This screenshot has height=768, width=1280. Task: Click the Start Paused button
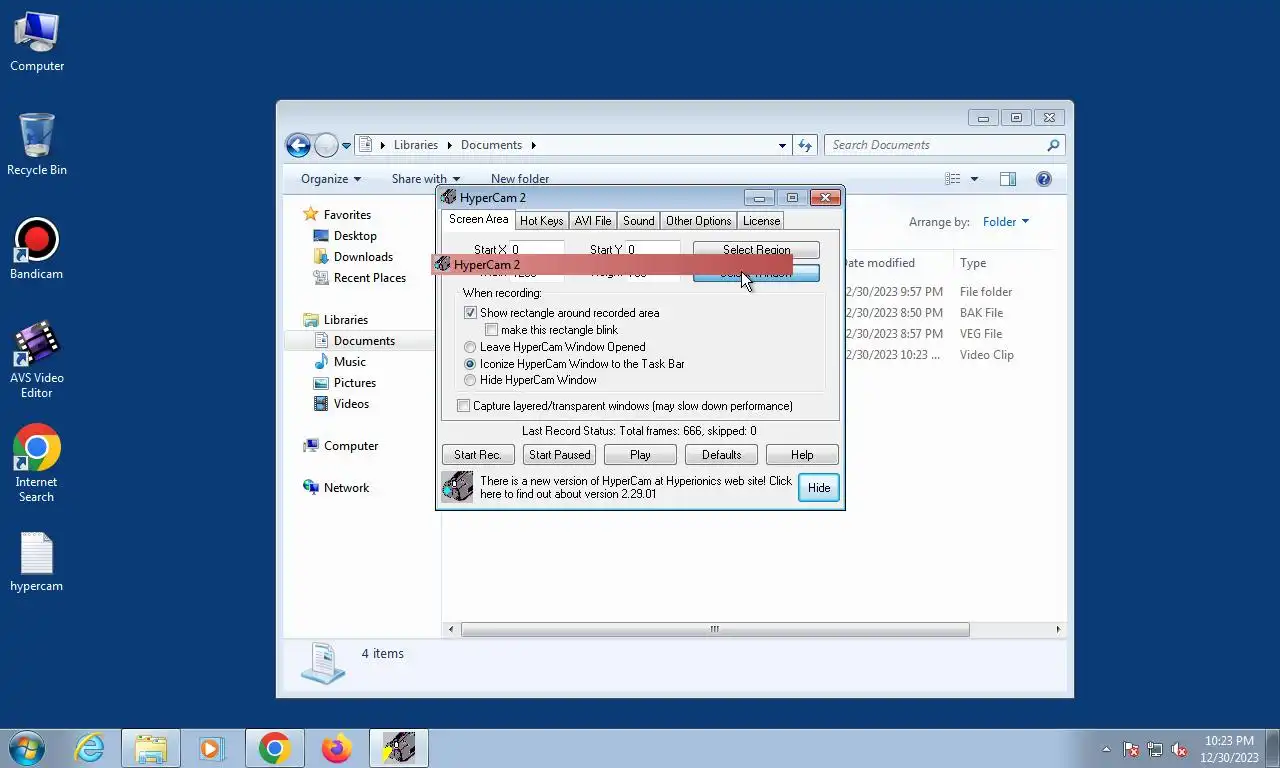pos(560,455)
